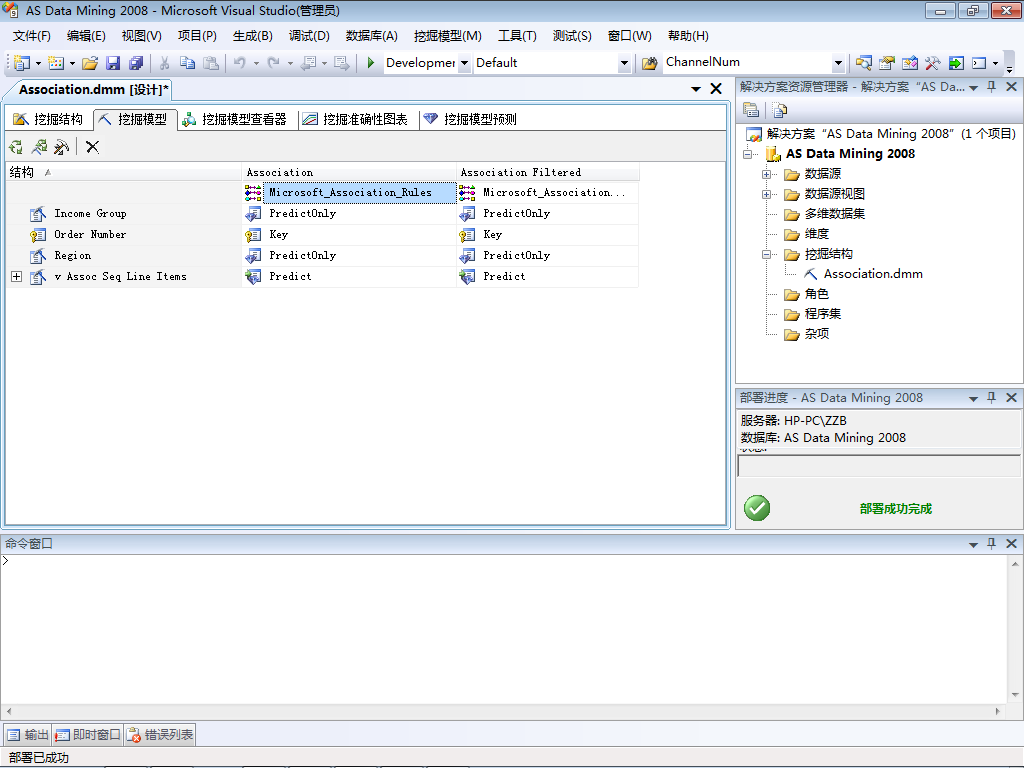Open the Default platform dropdown
Screen dimensions: 1024x768
[x=624, y=63]
